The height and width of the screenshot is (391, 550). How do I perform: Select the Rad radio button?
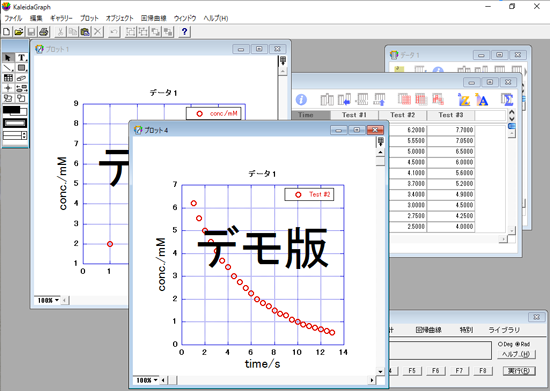click(x=517, y=344)
